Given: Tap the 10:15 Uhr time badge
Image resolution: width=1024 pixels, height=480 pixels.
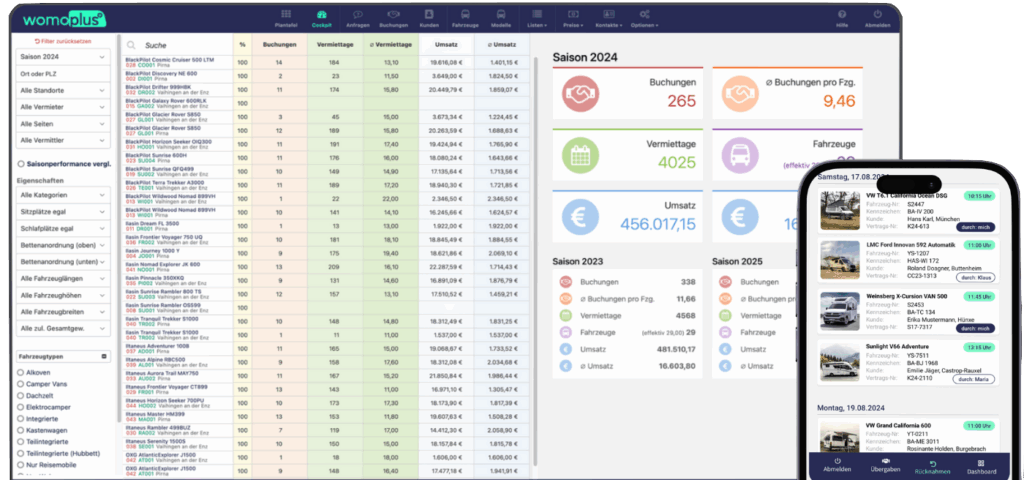Looking at the screenshot, I should coord(979,195).
